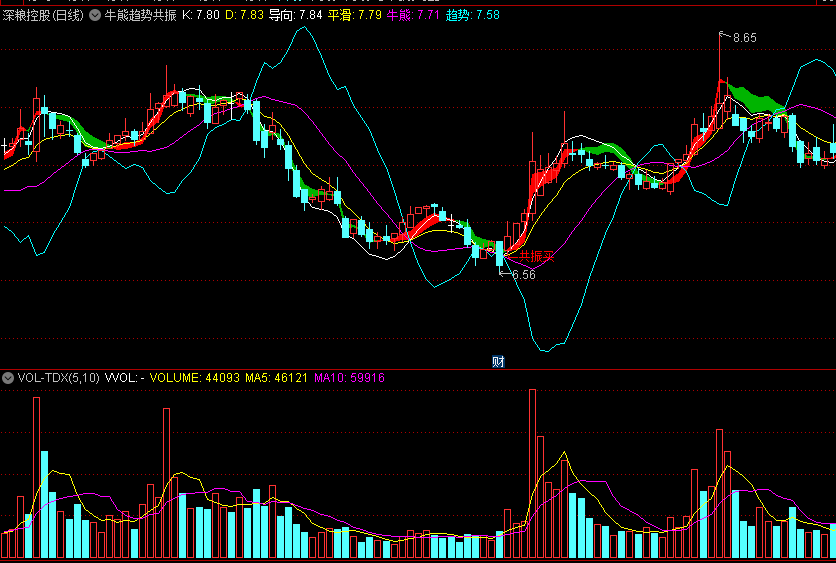Image resolution: width=836 pixels, height=563 pixels.
Task: Click the 8.65 high price annotation
Action: tap(744, 38)
